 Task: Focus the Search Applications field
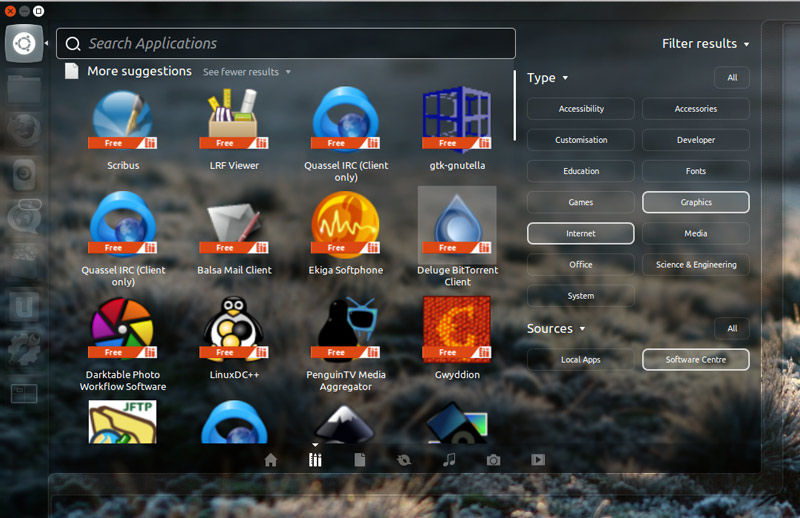[286, 43]
